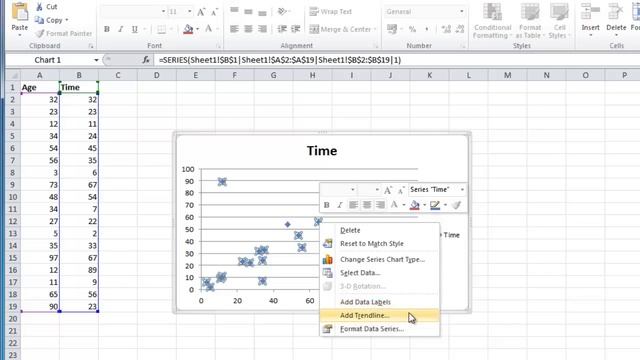Toggle Italic in the ribbon Font group
Viewport: 640px width, 360px height.
click(x=120, y=29)
